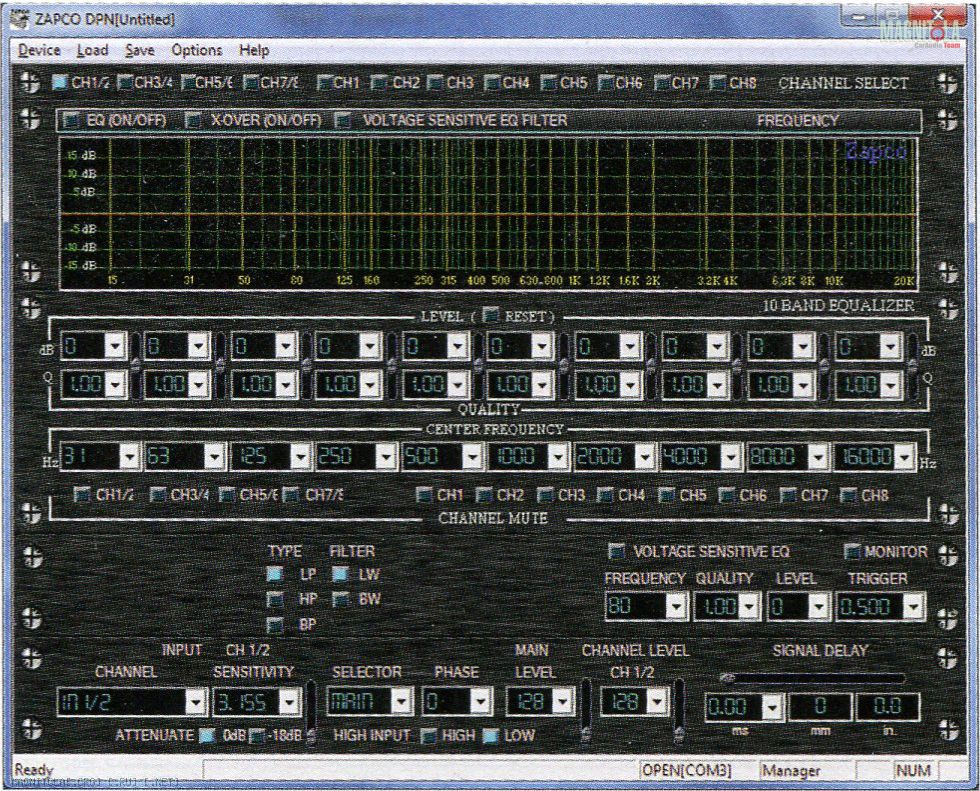The width and height of the screenshot is (980, 791).
Task: Click the Signal Delay inches value field
Action: click(x=887, y=707)
